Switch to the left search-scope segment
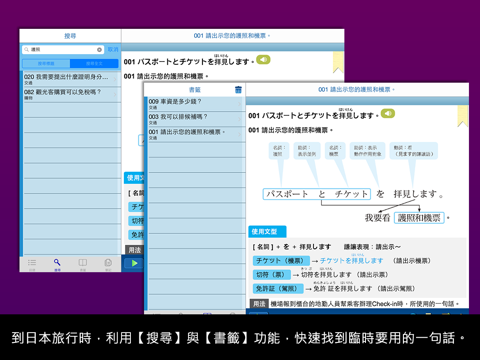This screenshot has width=480, height=360. point(46,63)
